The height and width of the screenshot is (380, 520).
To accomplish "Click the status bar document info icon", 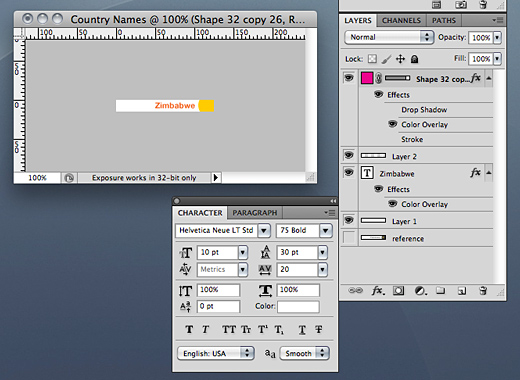I will (69, 178).
